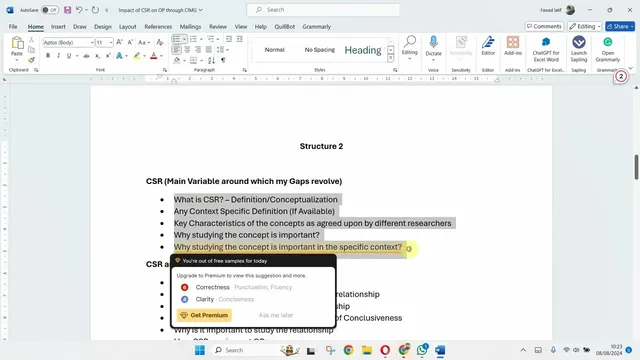Click the Save floppy disk icon
The width and height of the screenshot is (640, 360).
click(x=68, y=10)
